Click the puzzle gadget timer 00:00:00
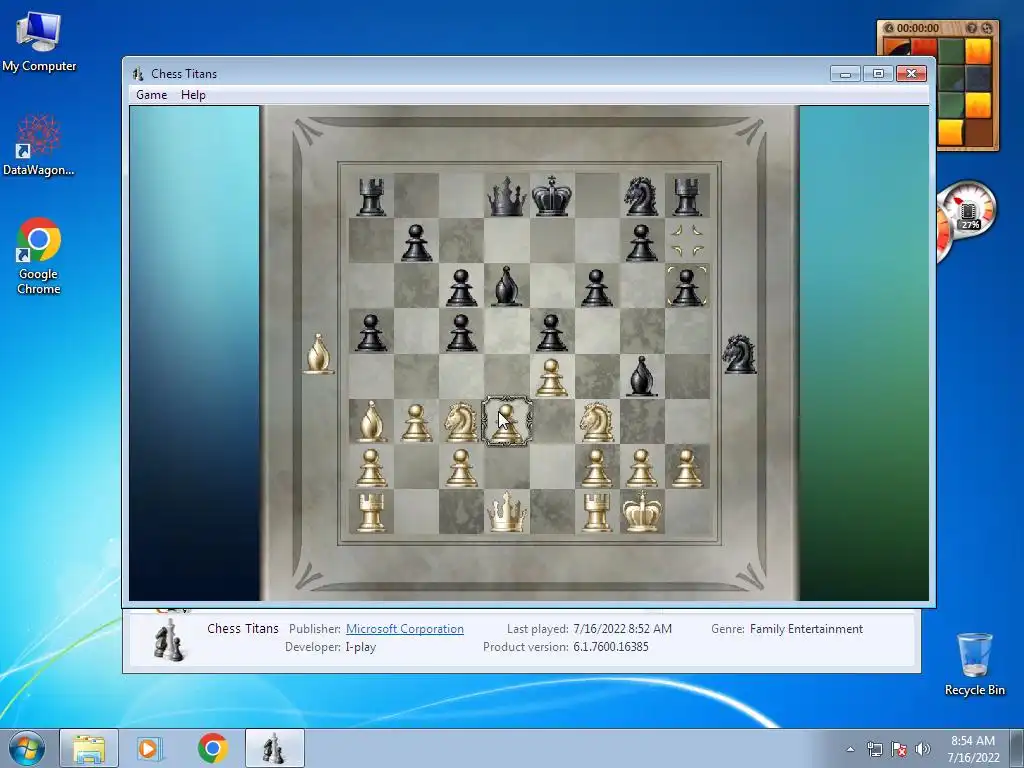The height and width of the screenshot is (768, 1024). [x=917, y=28]
